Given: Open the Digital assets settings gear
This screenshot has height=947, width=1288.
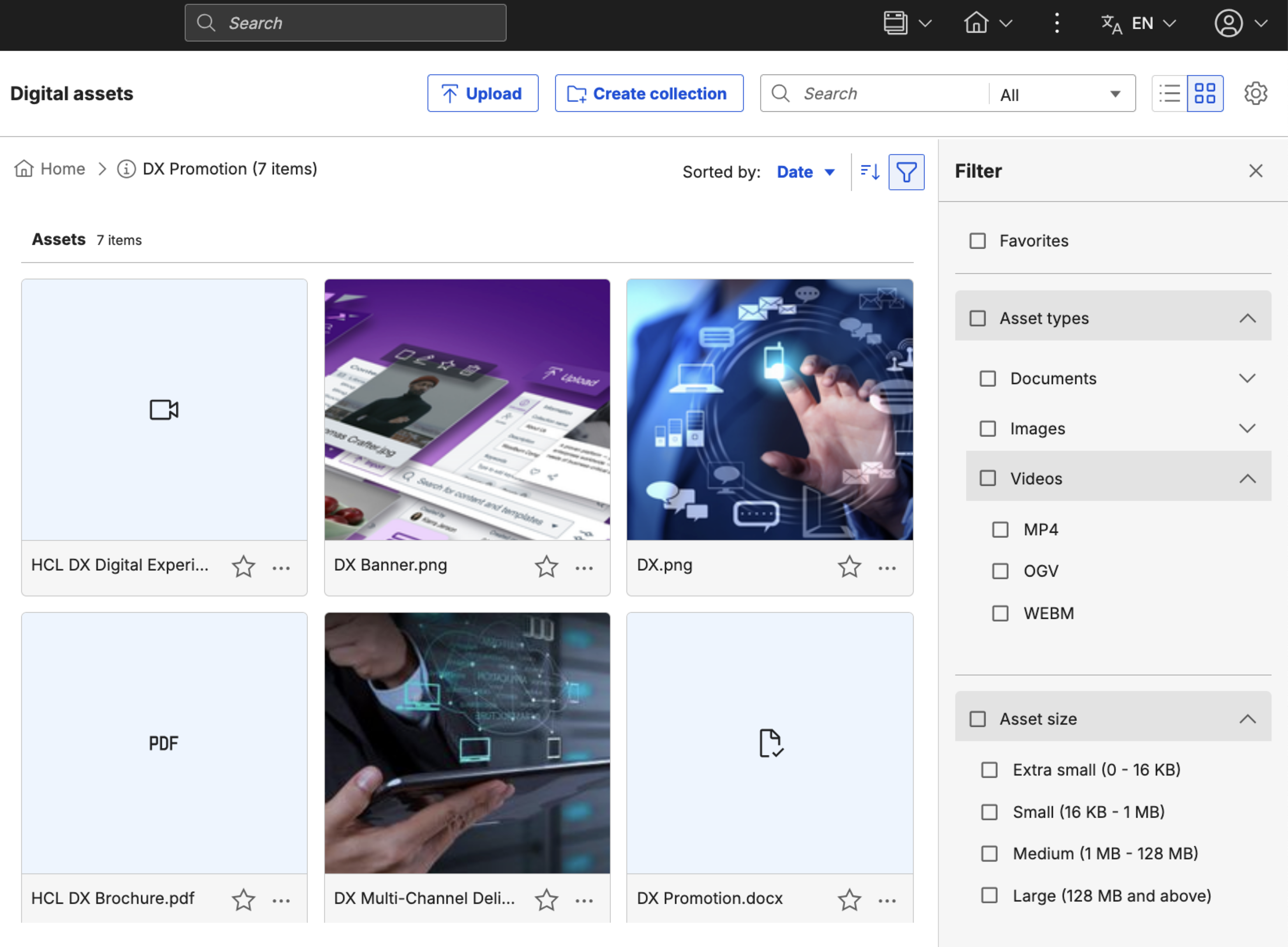Looking at the screenshot, I should click(1256, 93).
